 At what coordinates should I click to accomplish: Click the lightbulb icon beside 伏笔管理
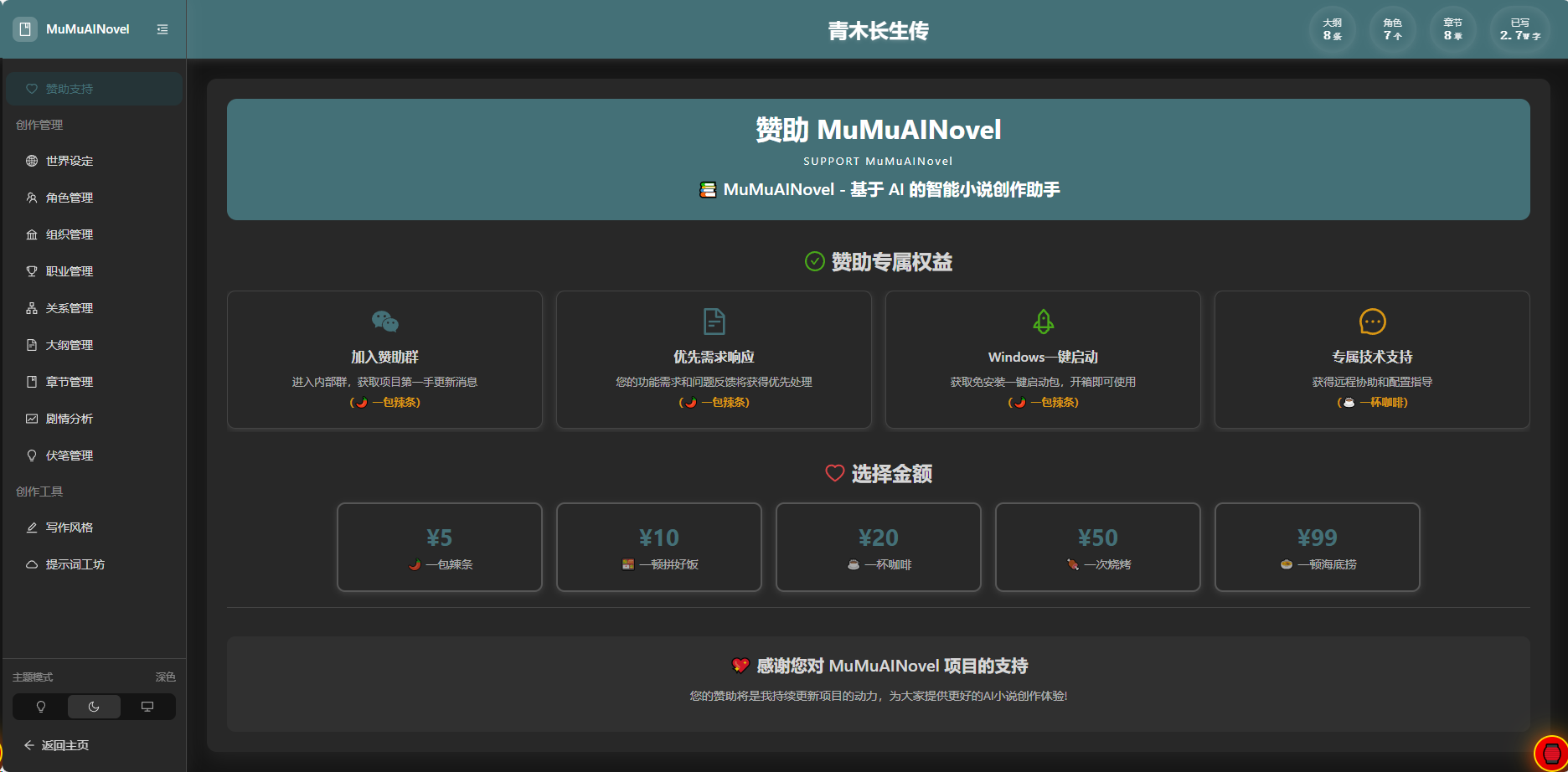click(32, 455)
